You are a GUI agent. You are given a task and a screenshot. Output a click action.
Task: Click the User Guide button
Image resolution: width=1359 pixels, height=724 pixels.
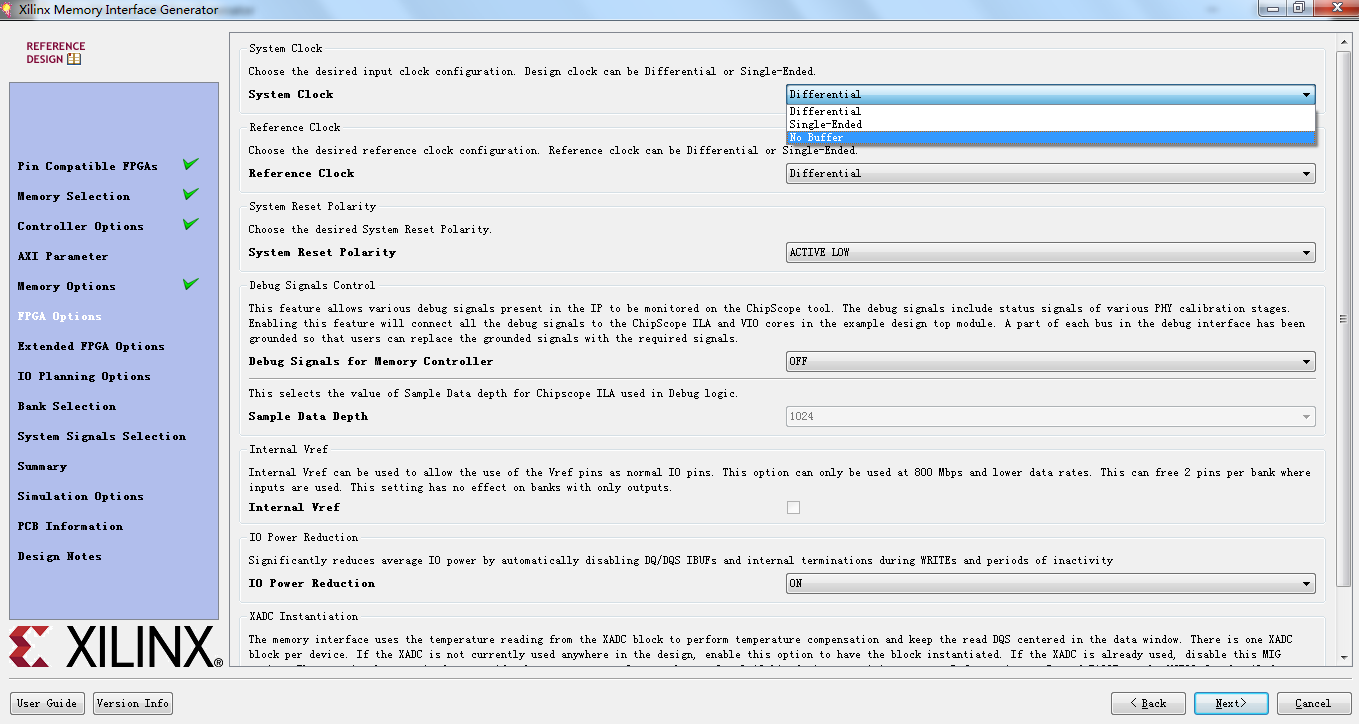47,703
